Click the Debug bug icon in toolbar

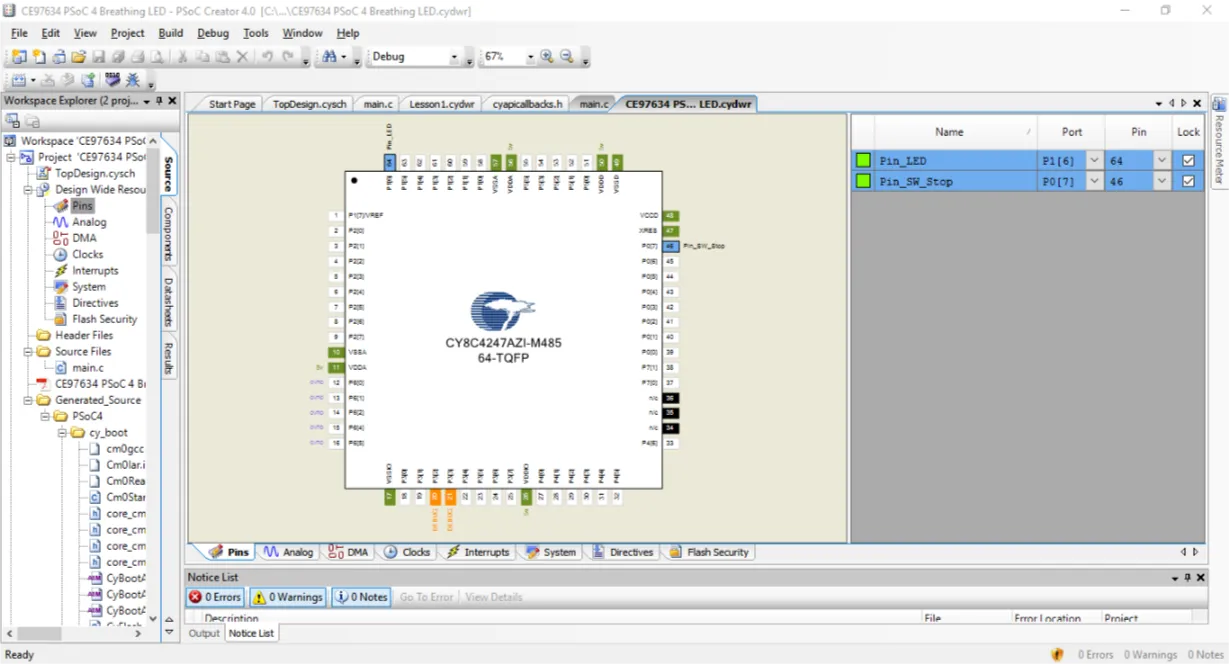point(133,80)
